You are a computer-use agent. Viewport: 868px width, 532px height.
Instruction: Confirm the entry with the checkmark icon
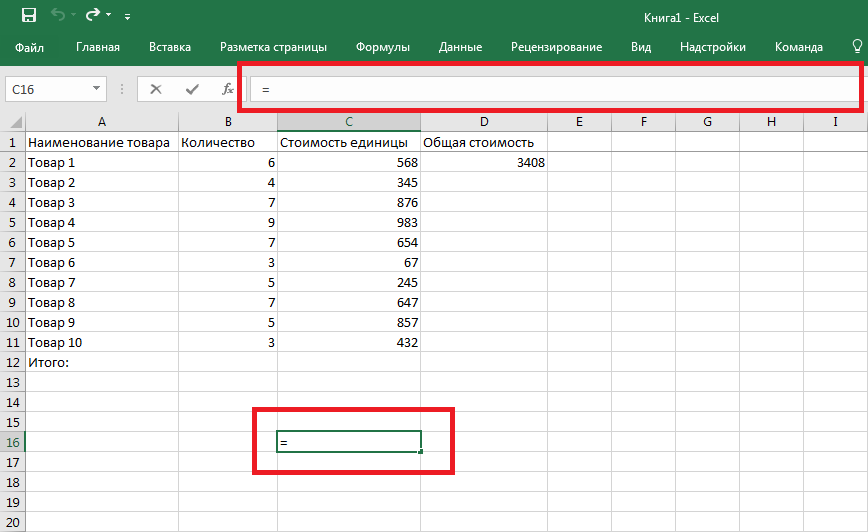tap(192, 89)
